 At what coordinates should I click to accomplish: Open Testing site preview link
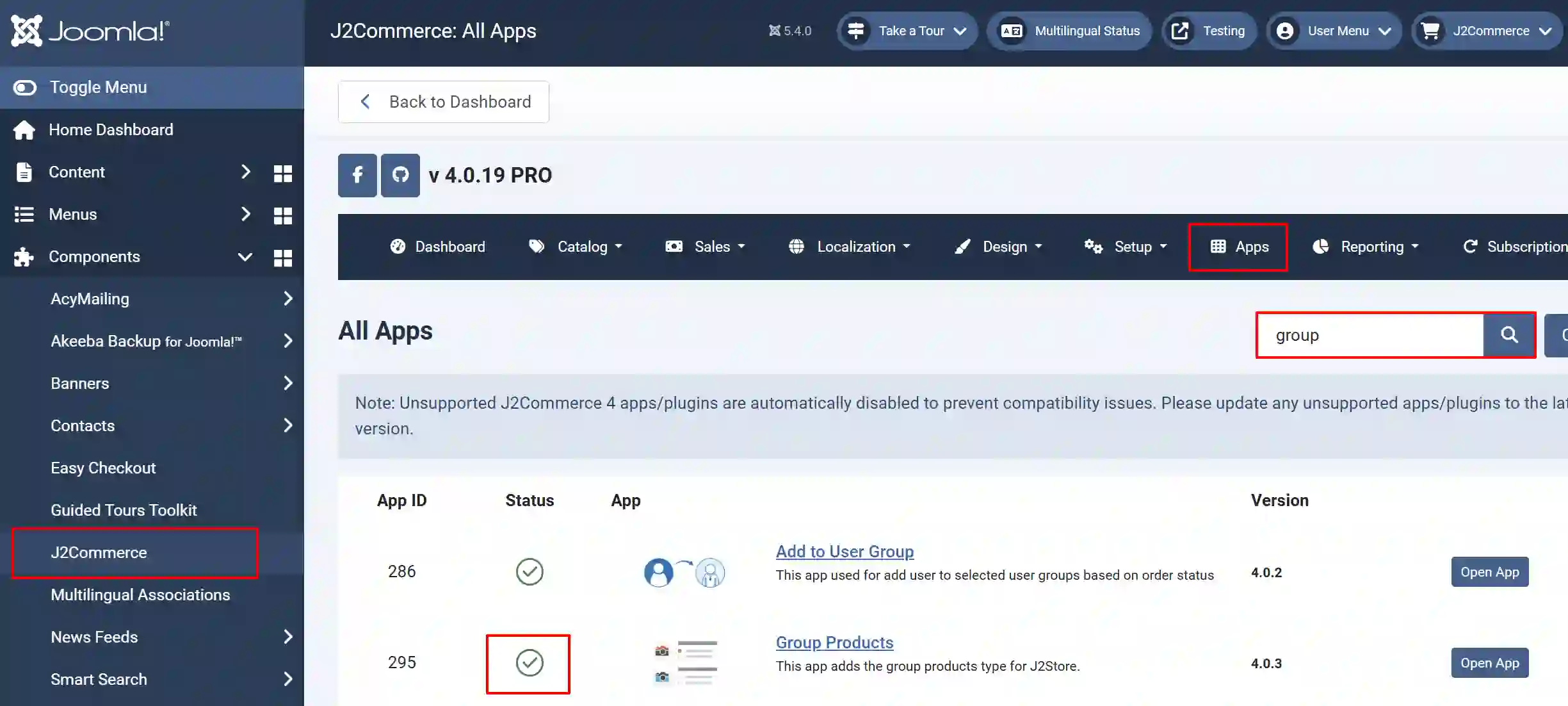coord(1209,31)
